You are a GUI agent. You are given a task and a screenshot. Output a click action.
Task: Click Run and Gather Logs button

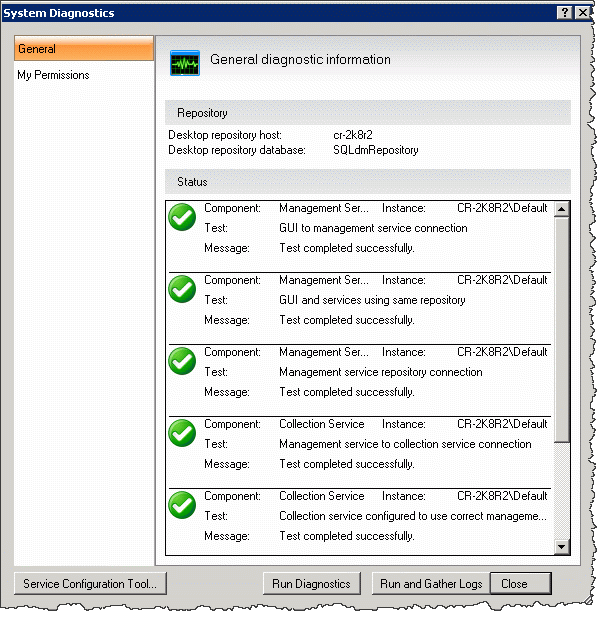[x=431, y=584]
